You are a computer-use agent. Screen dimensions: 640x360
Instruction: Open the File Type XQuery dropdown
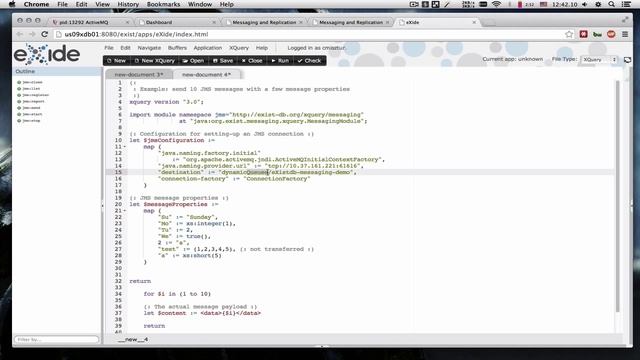(599, 60)
